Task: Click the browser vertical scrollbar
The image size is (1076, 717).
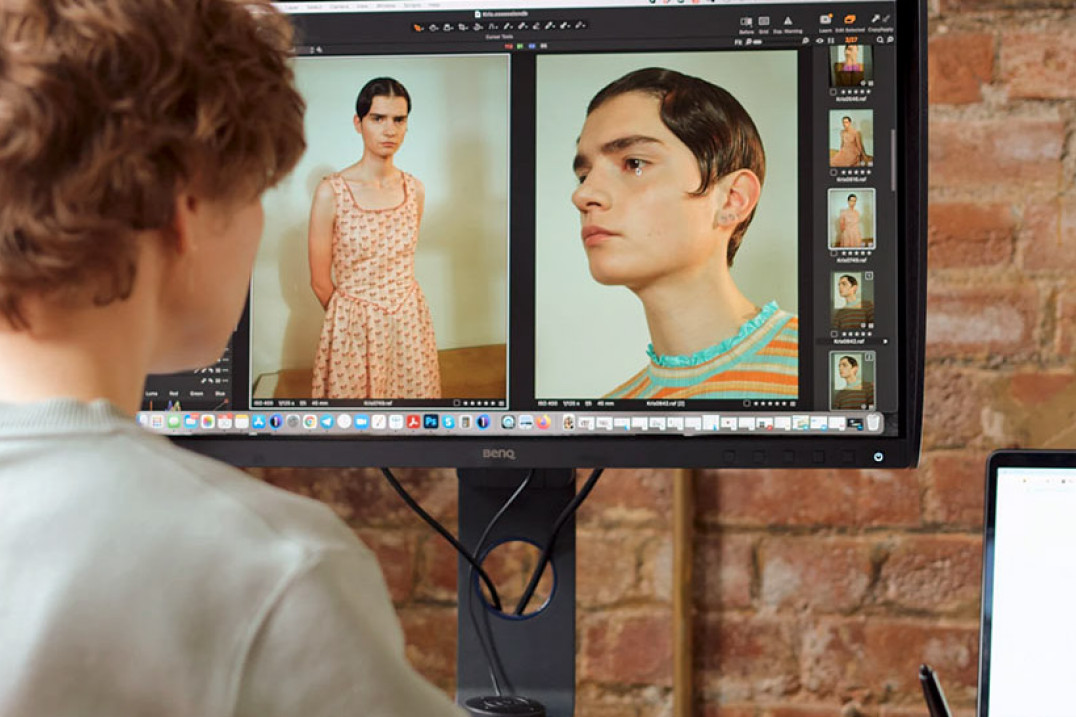Action: [893, 159]
